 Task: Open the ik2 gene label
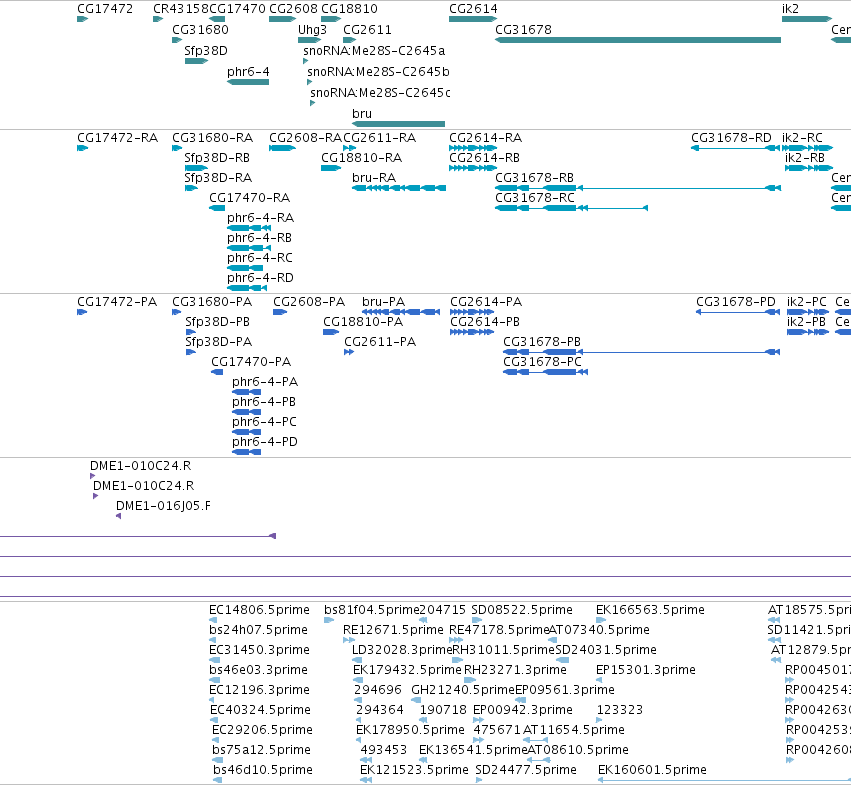[790, 9]
